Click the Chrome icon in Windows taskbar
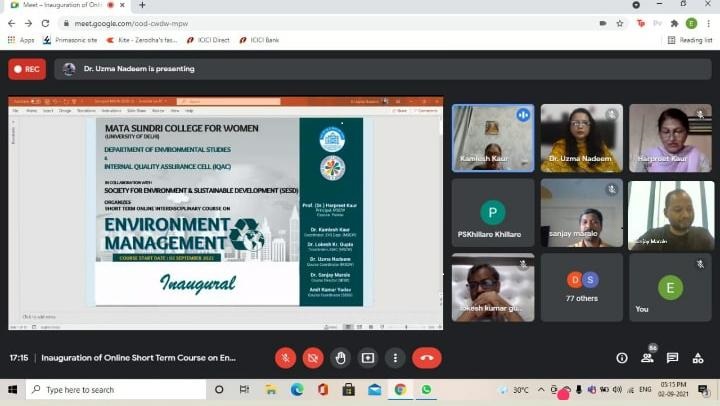The image size is (720, 406). [400, 389]
